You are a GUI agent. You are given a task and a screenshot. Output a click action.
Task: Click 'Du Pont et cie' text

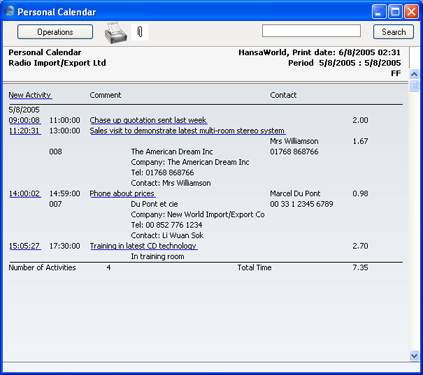(154, 204)
